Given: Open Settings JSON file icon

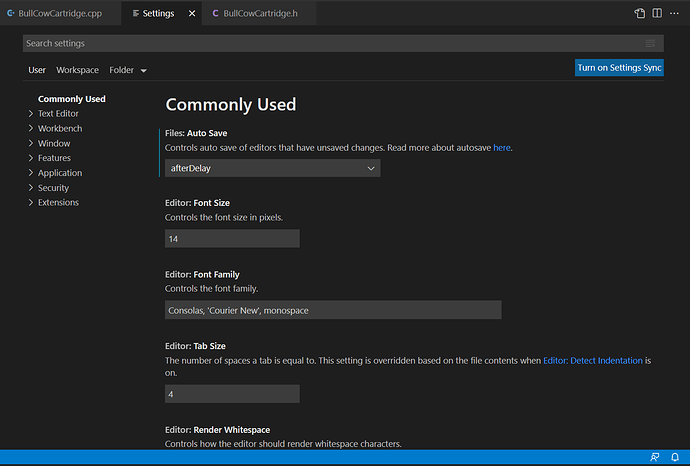Looking at the screenshot, I should click(x=640, y=13).
